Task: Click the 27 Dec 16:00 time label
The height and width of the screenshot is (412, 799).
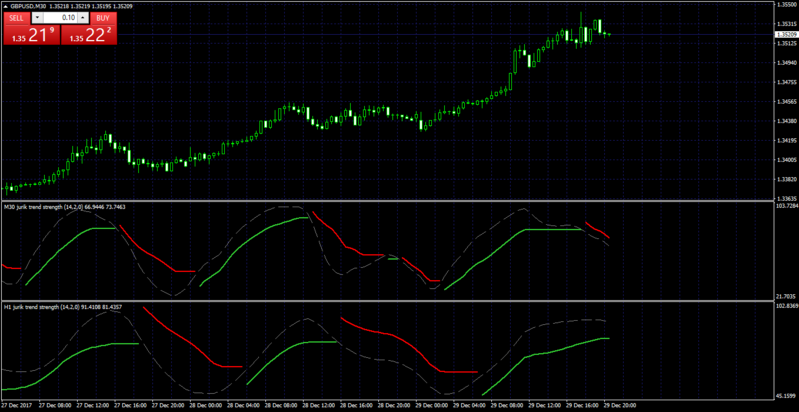Action: click(128, 406)
